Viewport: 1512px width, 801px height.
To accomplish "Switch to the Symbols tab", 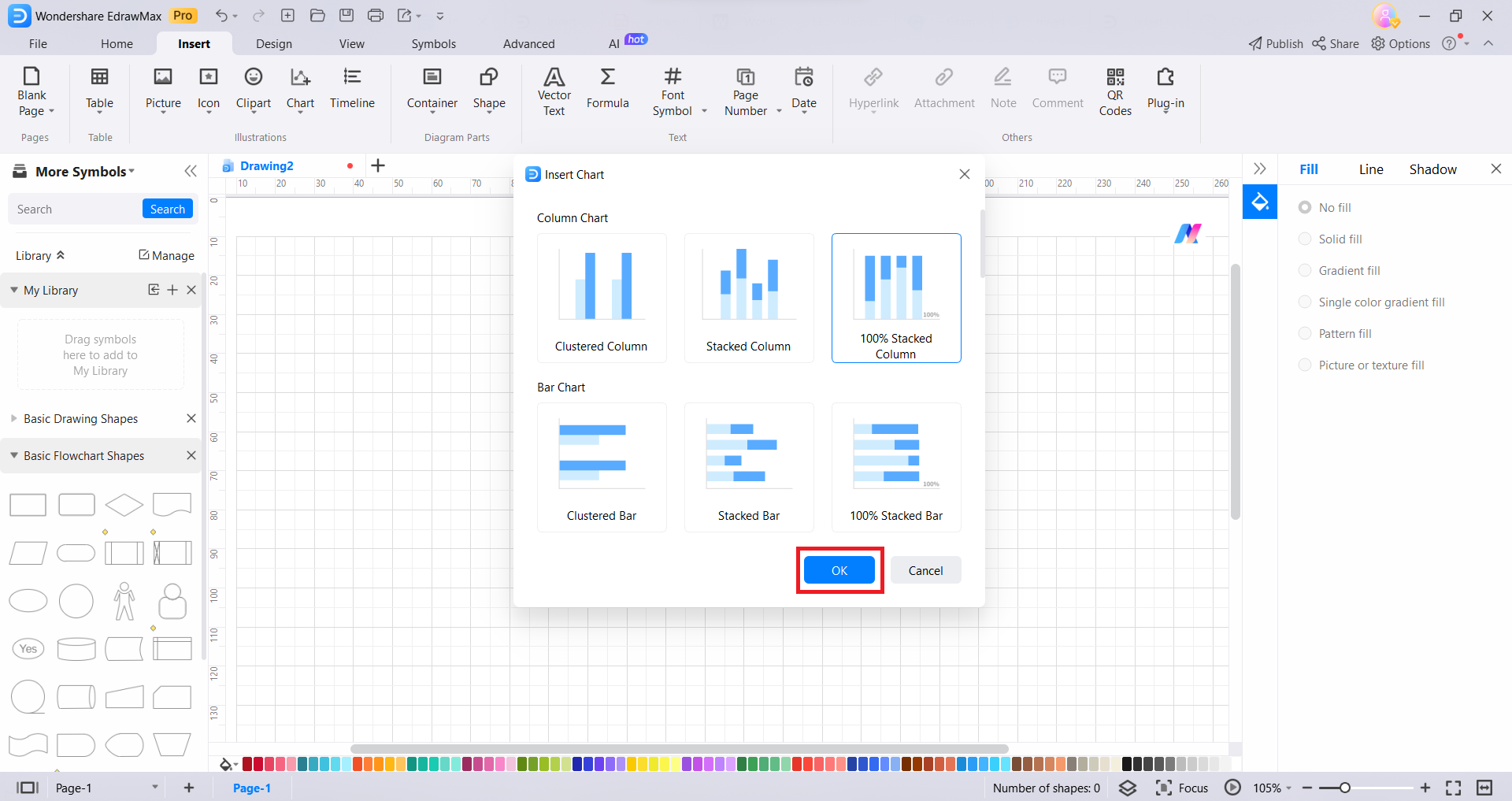I will click(434, 44).
